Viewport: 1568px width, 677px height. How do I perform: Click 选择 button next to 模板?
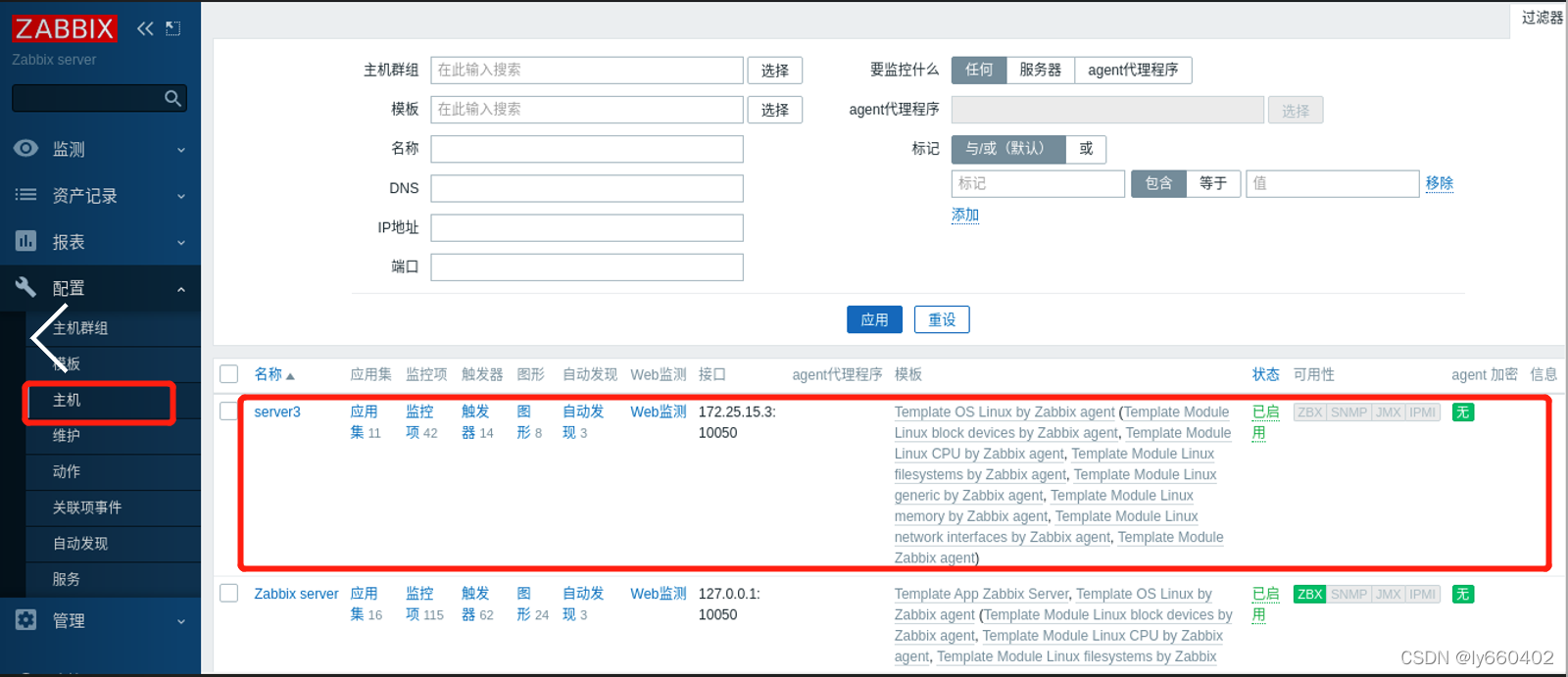(x=775, y=110)
